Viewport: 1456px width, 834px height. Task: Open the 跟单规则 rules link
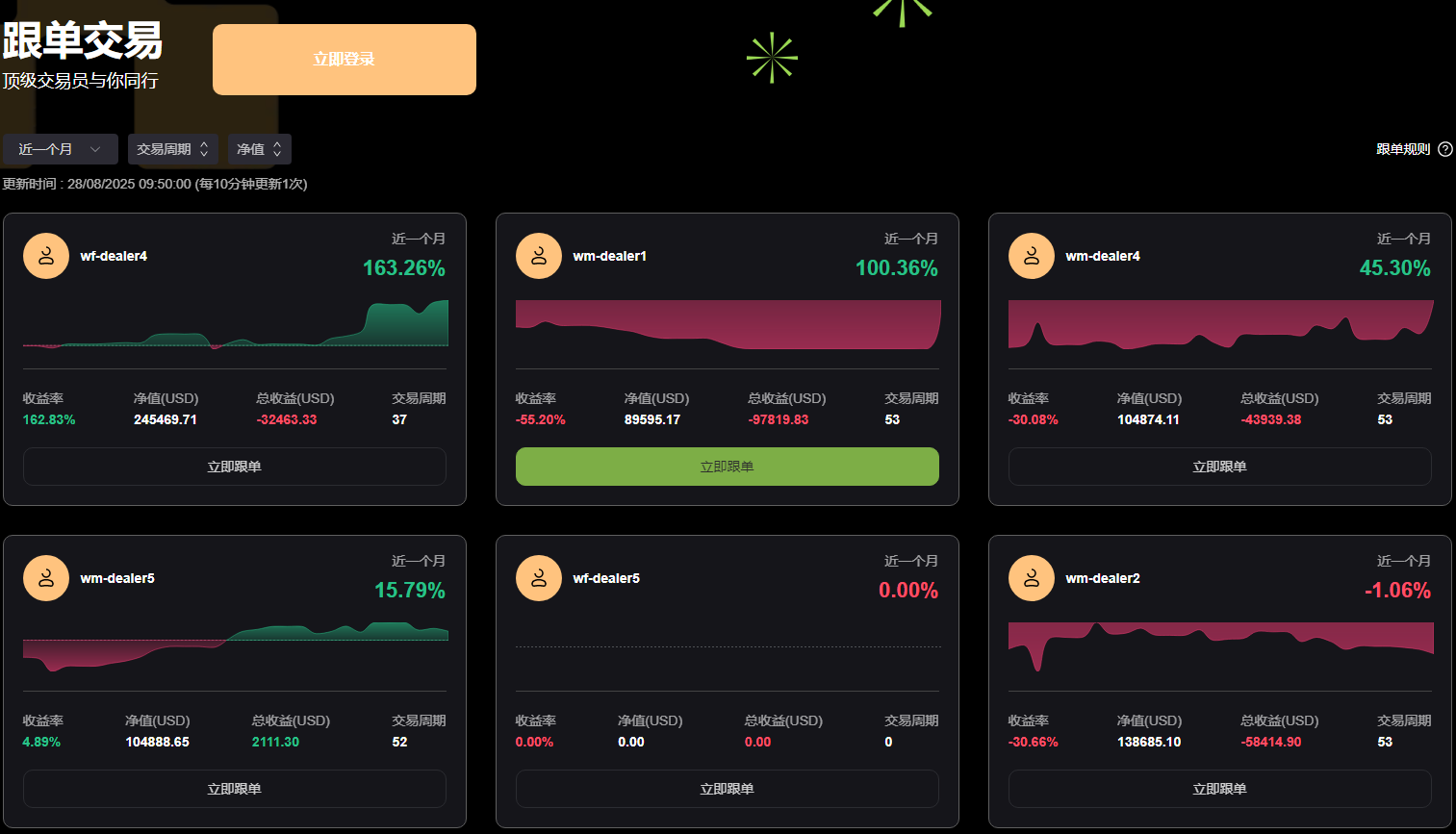(1402, 149)
